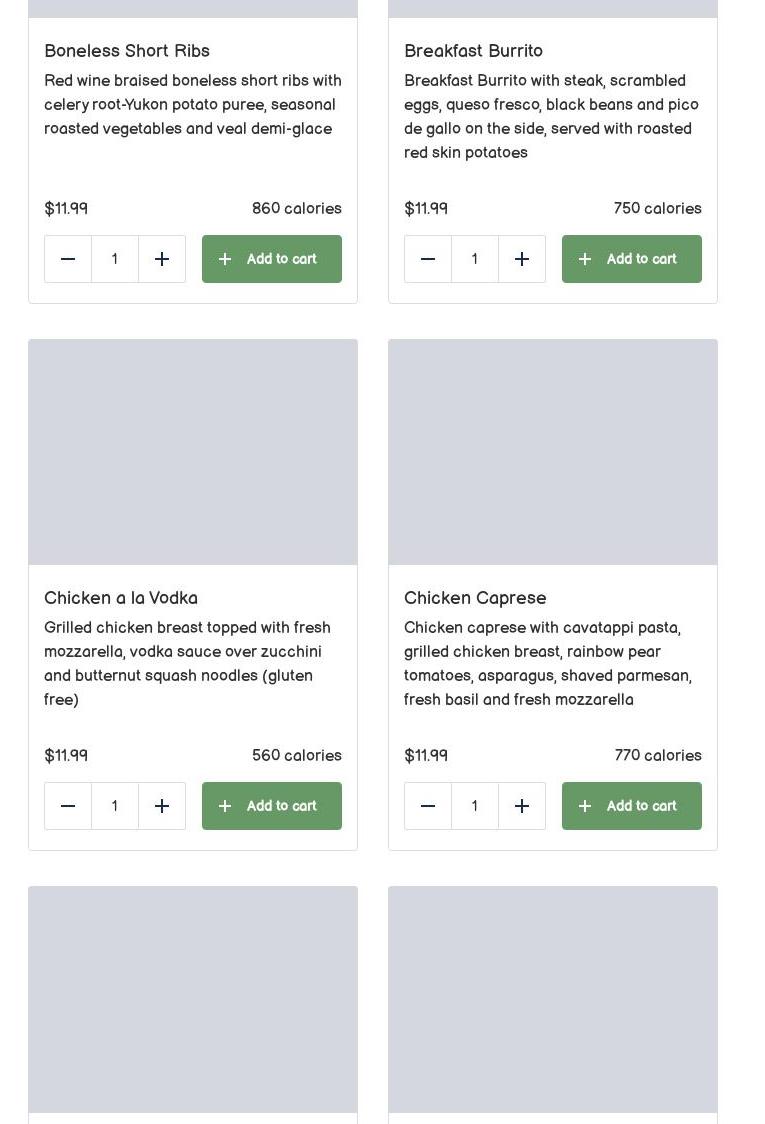Click the Boneless Short Ribs quantity field
The width and height of the screenshot is (765, 1124).
(115, 259)
